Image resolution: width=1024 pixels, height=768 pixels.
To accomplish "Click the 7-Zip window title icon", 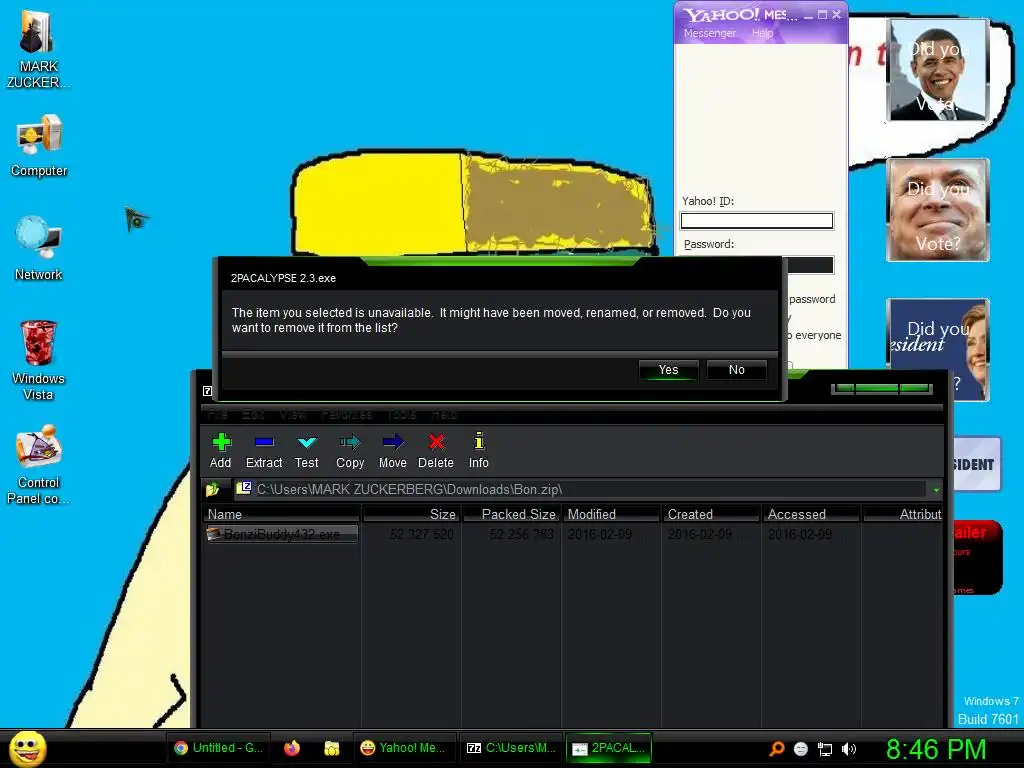I will pos(208,391).
